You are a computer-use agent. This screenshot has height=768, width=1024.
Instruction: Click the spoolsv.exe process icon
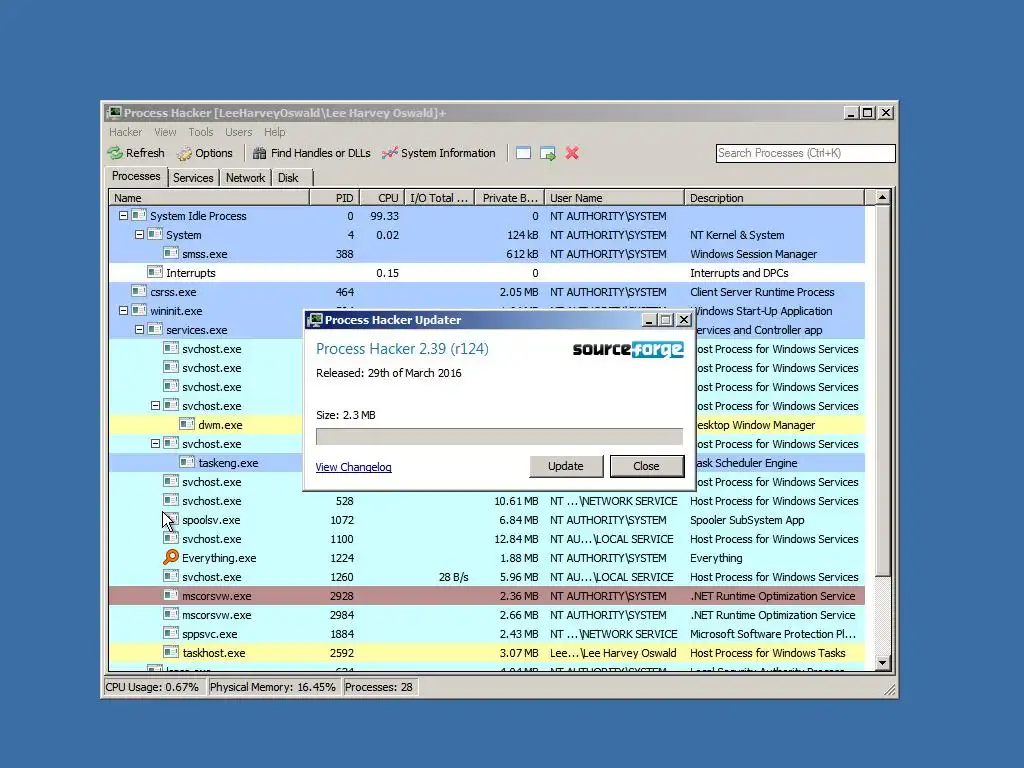[171, 519]
